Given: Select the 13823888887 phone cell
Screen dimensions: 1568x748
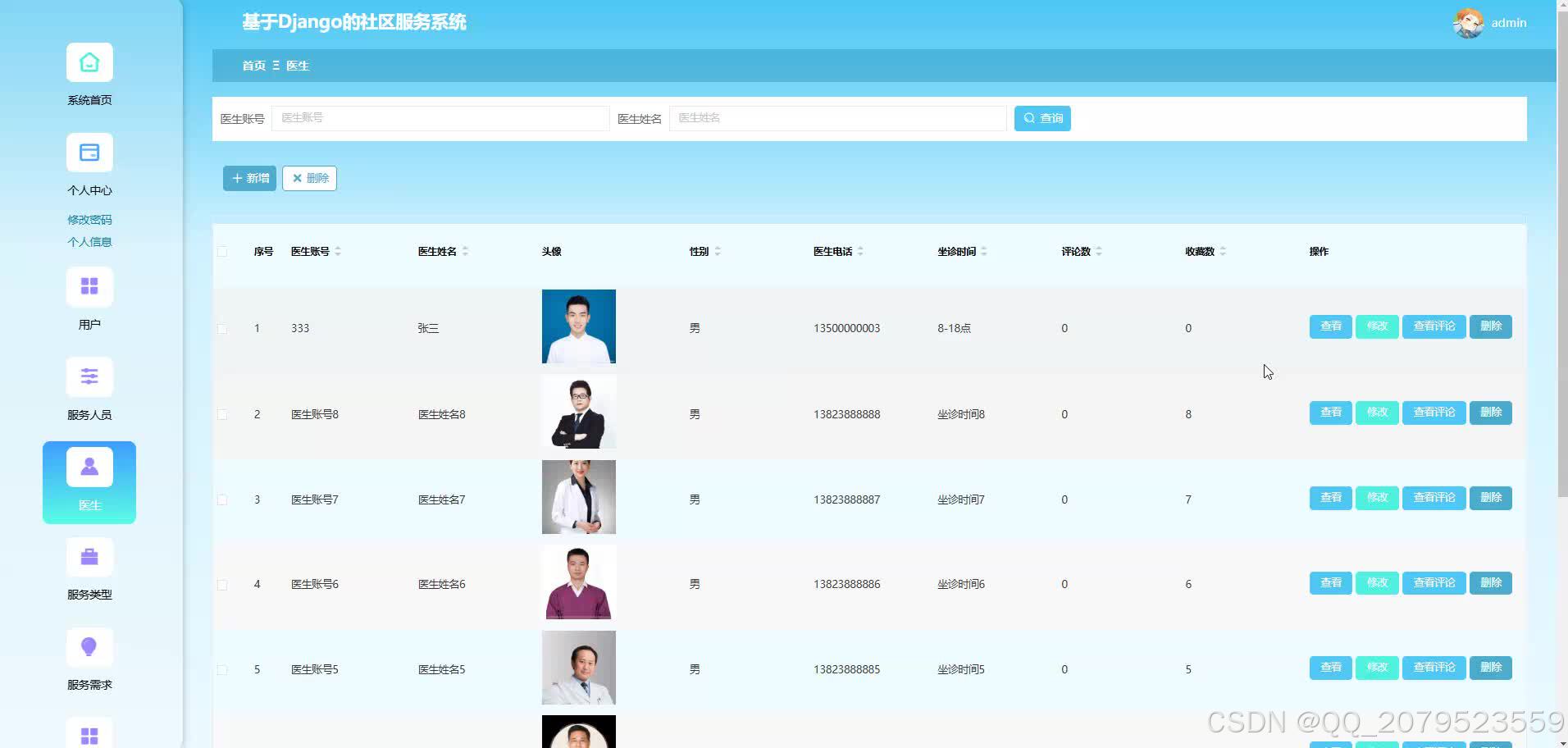Looking at the screenshot, I should pos(846,499).
